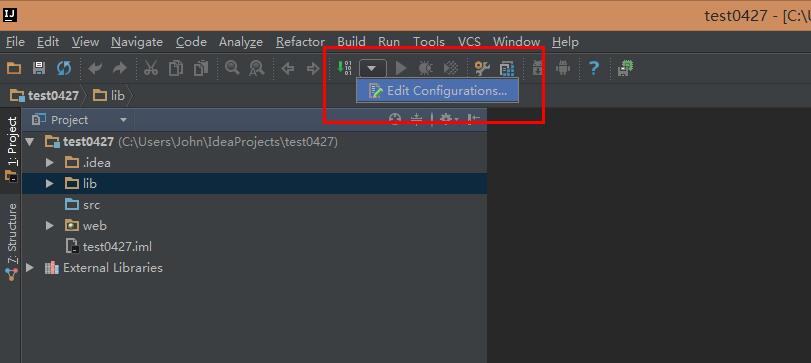811x363 pixels.
Task: Click the Replace magnifier icon
Action: point(257,68)
